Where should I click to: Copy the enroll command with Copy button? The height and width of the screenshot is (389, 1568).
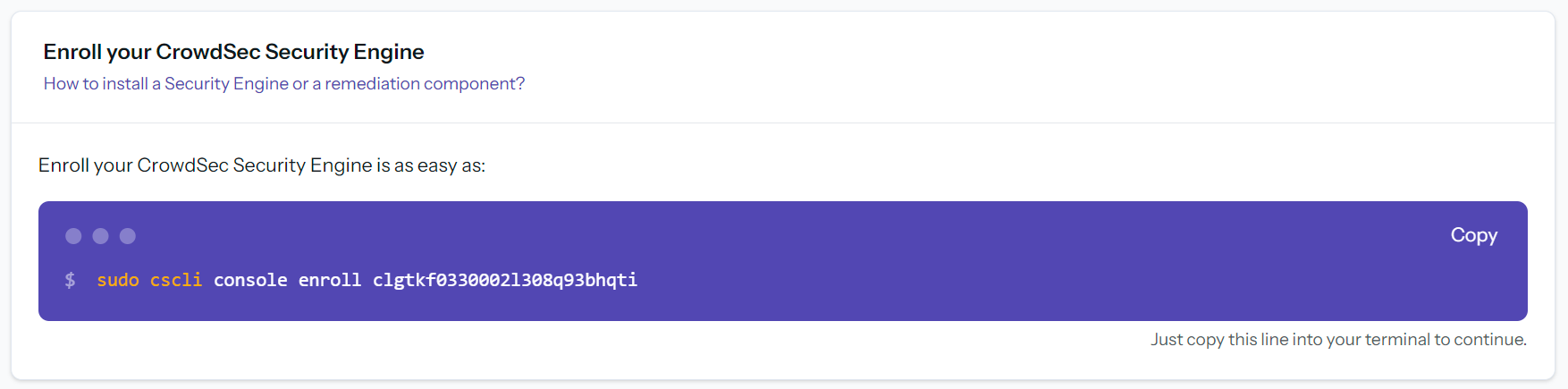1473,235
